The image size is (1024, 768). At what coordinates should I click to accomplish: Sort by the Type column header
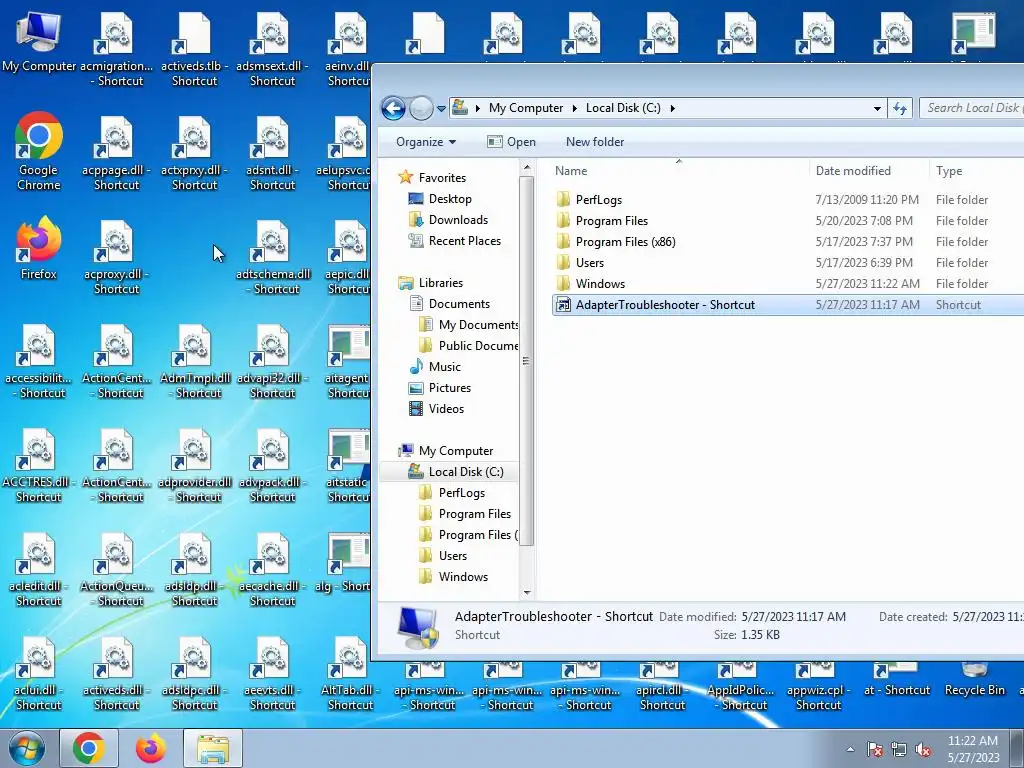(976, 170)
